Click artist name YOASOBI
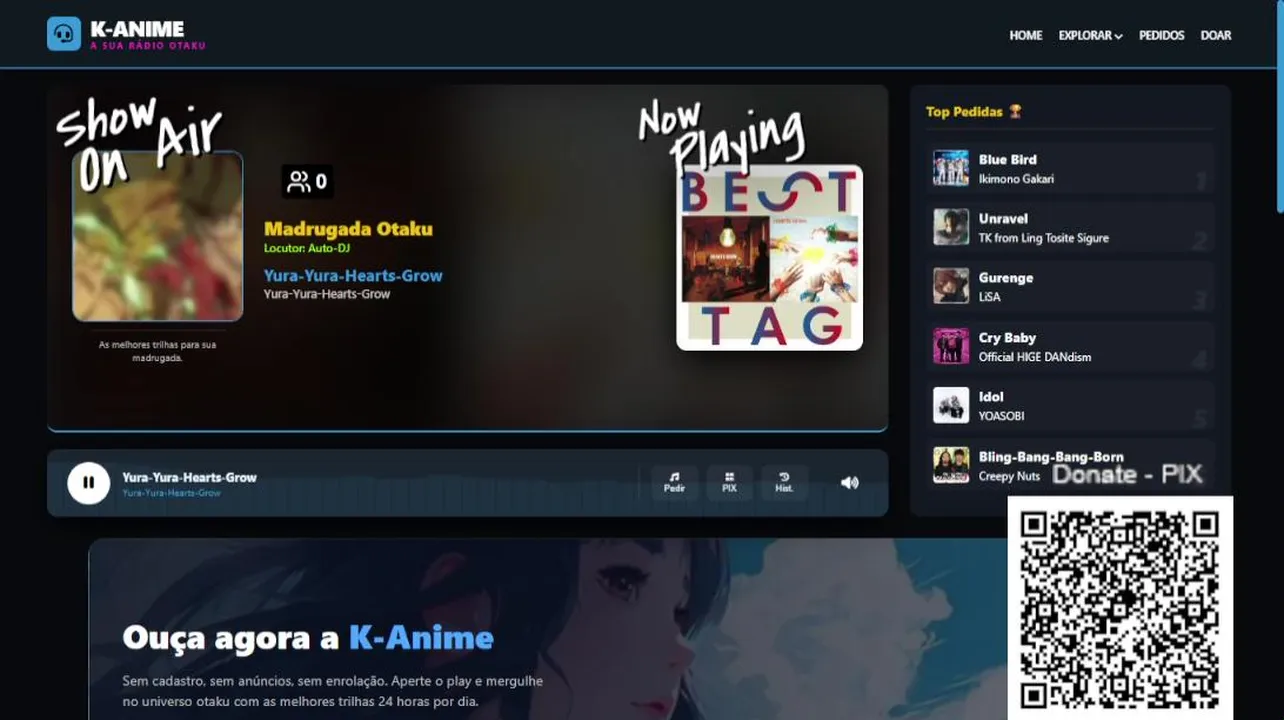The image size is (1284, 720). [x=1001, y=416]
